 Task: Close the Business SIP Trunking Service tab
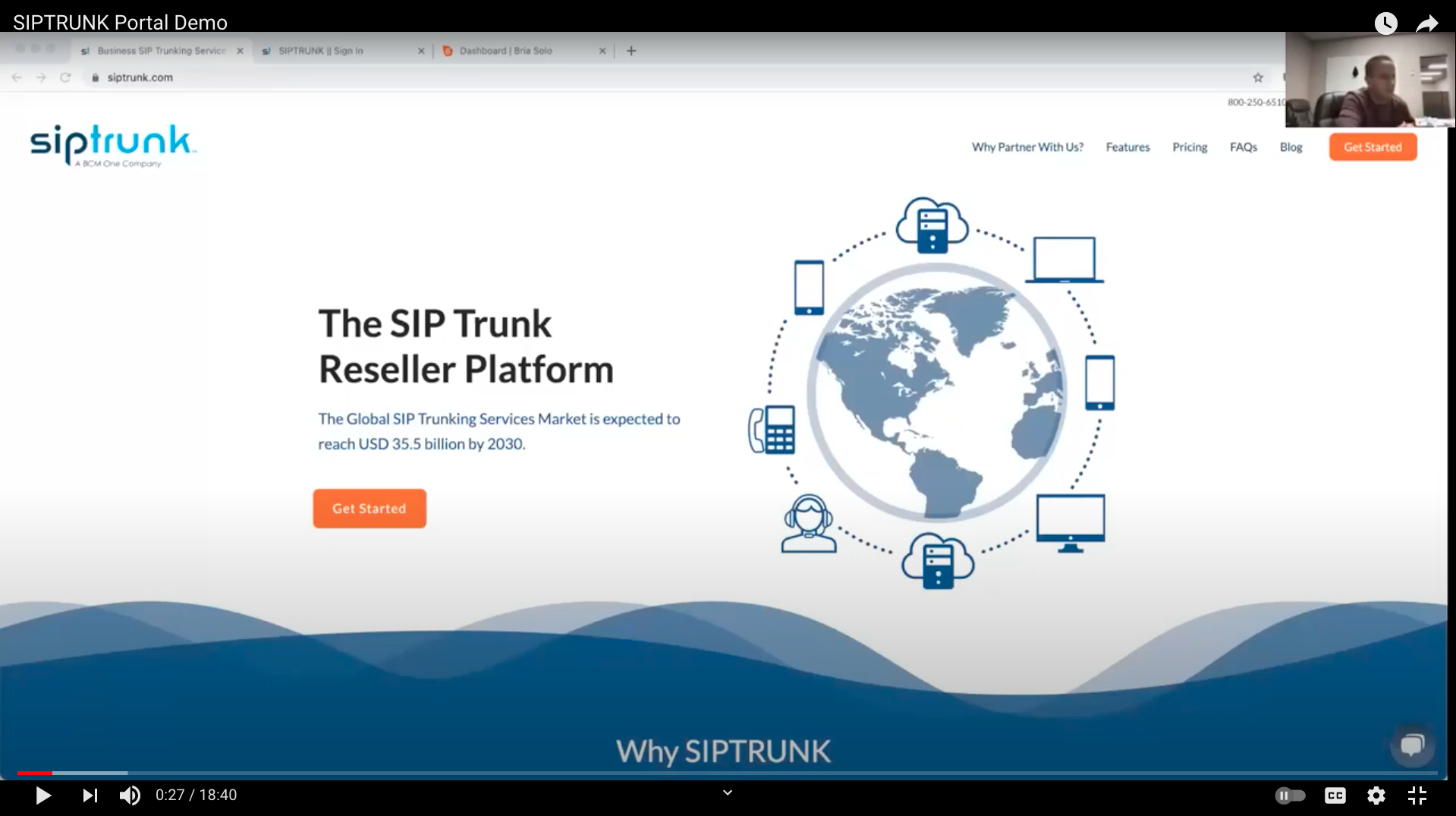tap(240, 51)
